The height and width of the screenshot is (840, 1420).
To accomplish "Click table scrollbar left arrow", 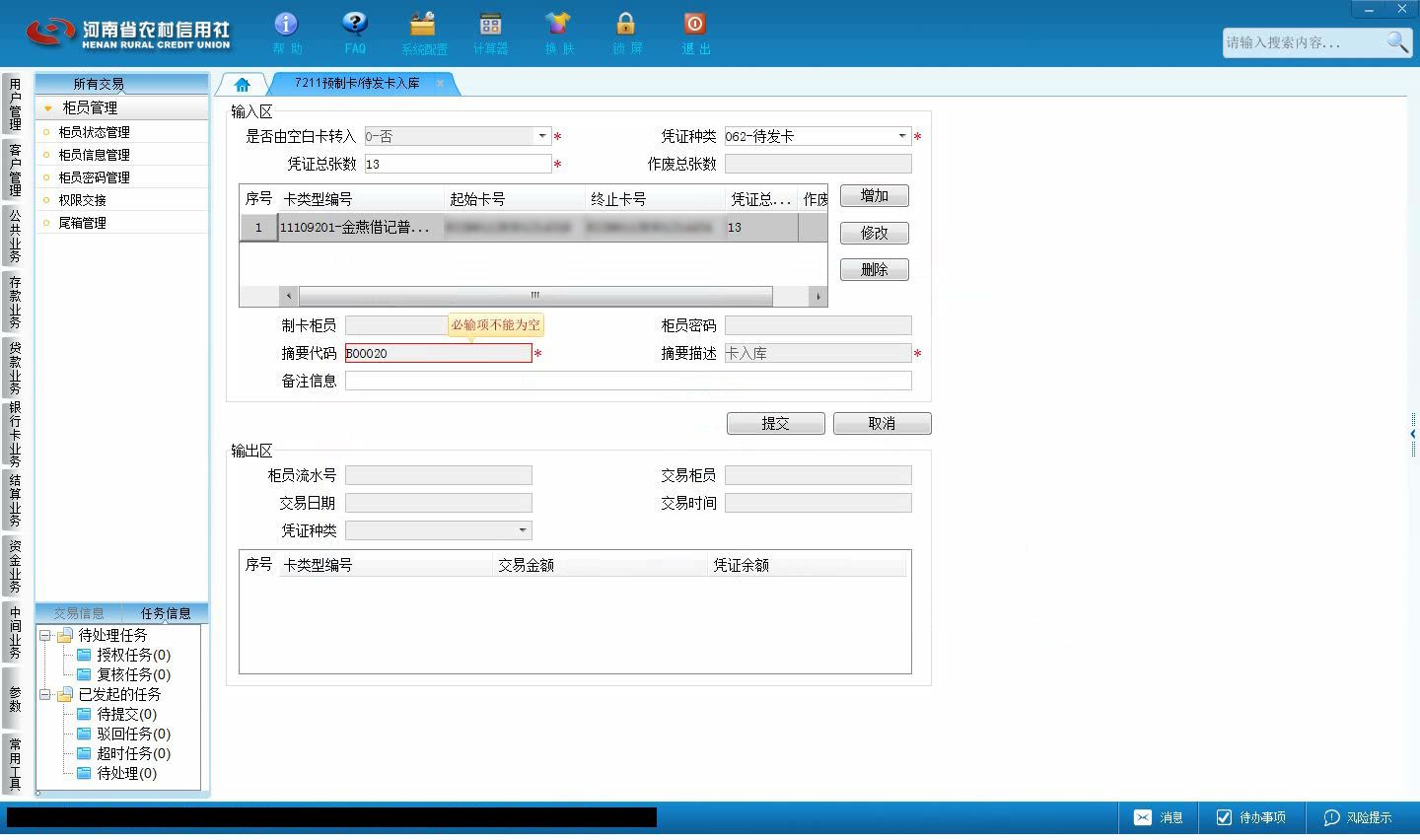I will pyautogui.click(x=289, y=296).
